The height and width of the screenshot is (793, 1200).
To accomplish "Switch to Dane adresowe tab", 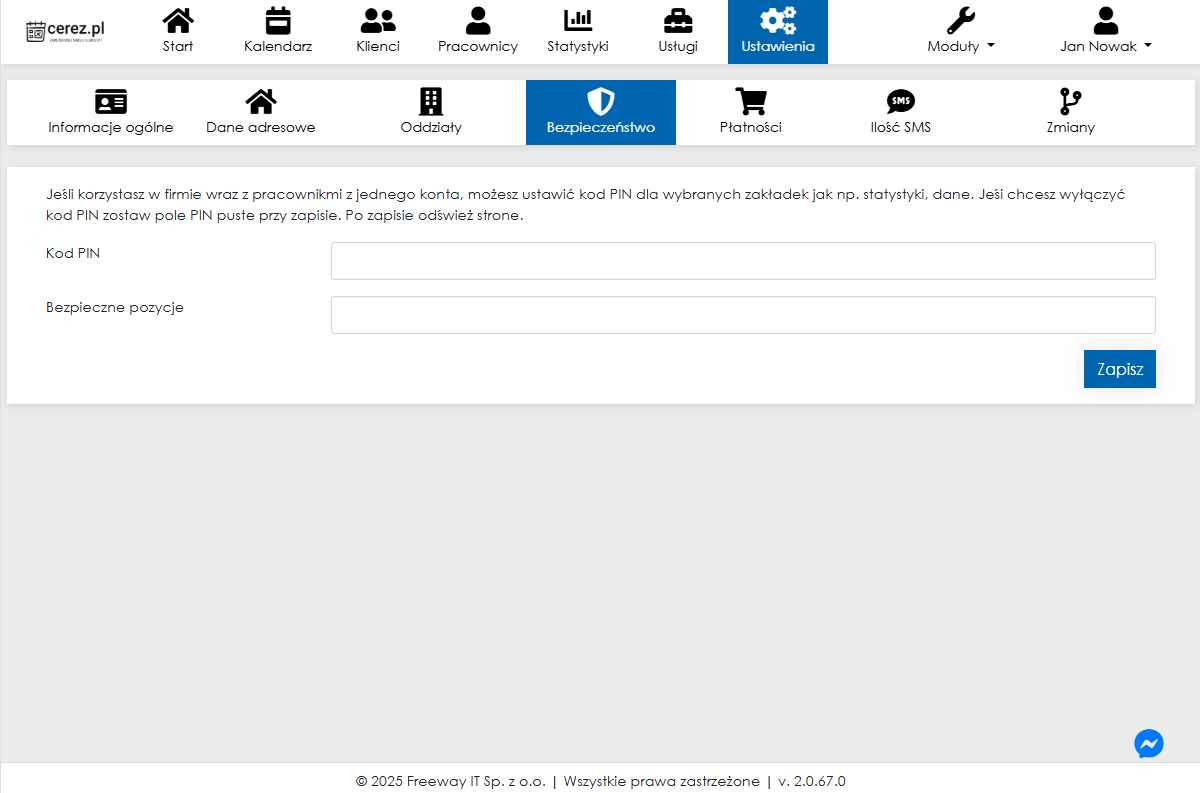I will pyautogui.click(x=261, y=112).
